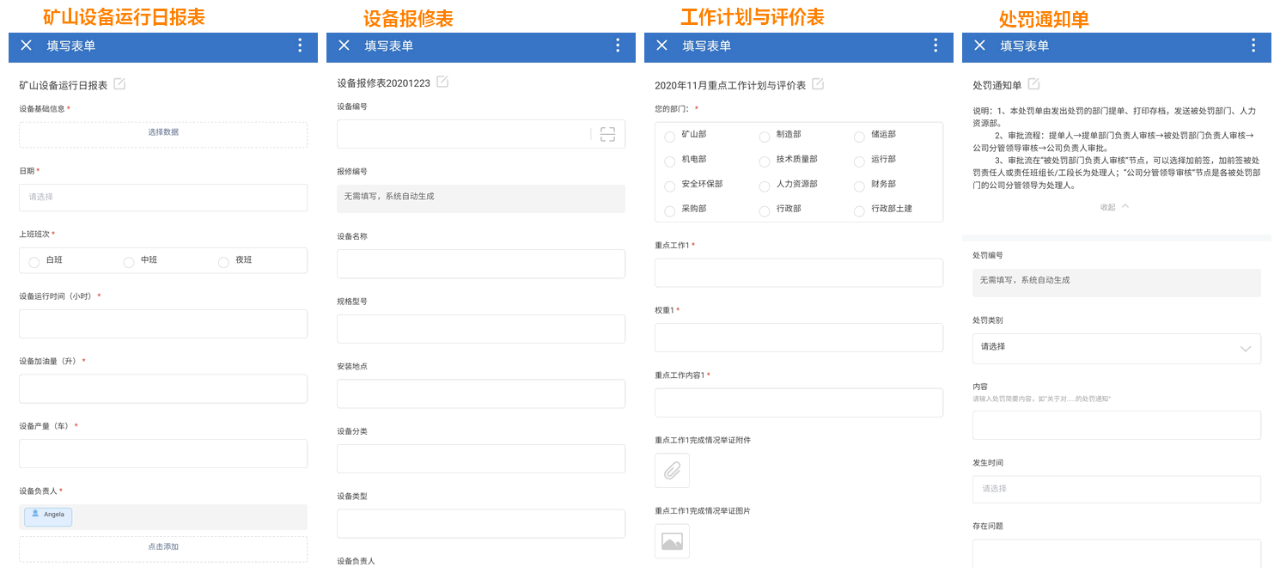Click the scan barcode icon in 设备编号 field
Viewport: 1280px width, 577px height.
coord(608,134)
